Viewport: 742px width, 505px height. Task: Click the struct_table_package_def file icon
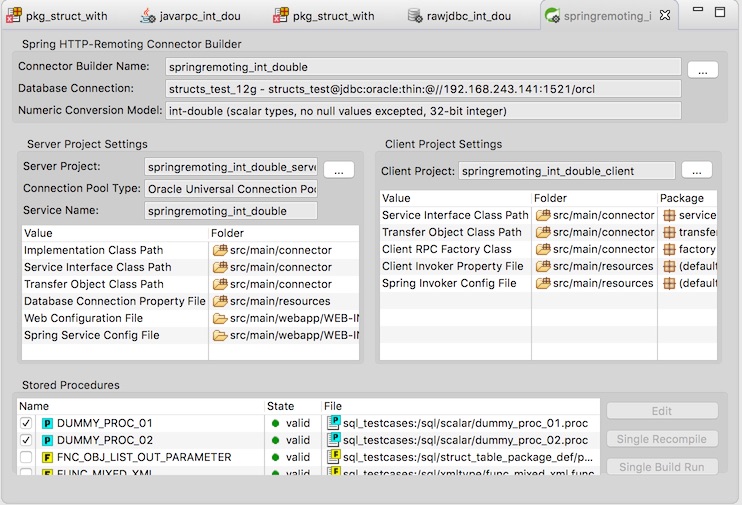pyautogui.click(x=334, y=456)
